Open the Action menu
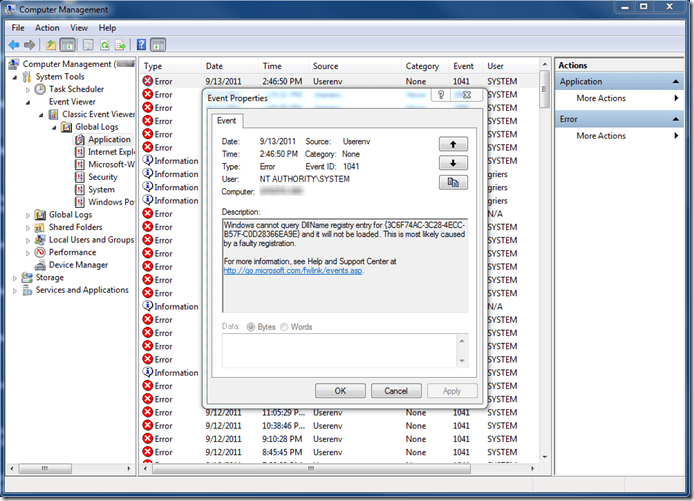 click(47, 28)
